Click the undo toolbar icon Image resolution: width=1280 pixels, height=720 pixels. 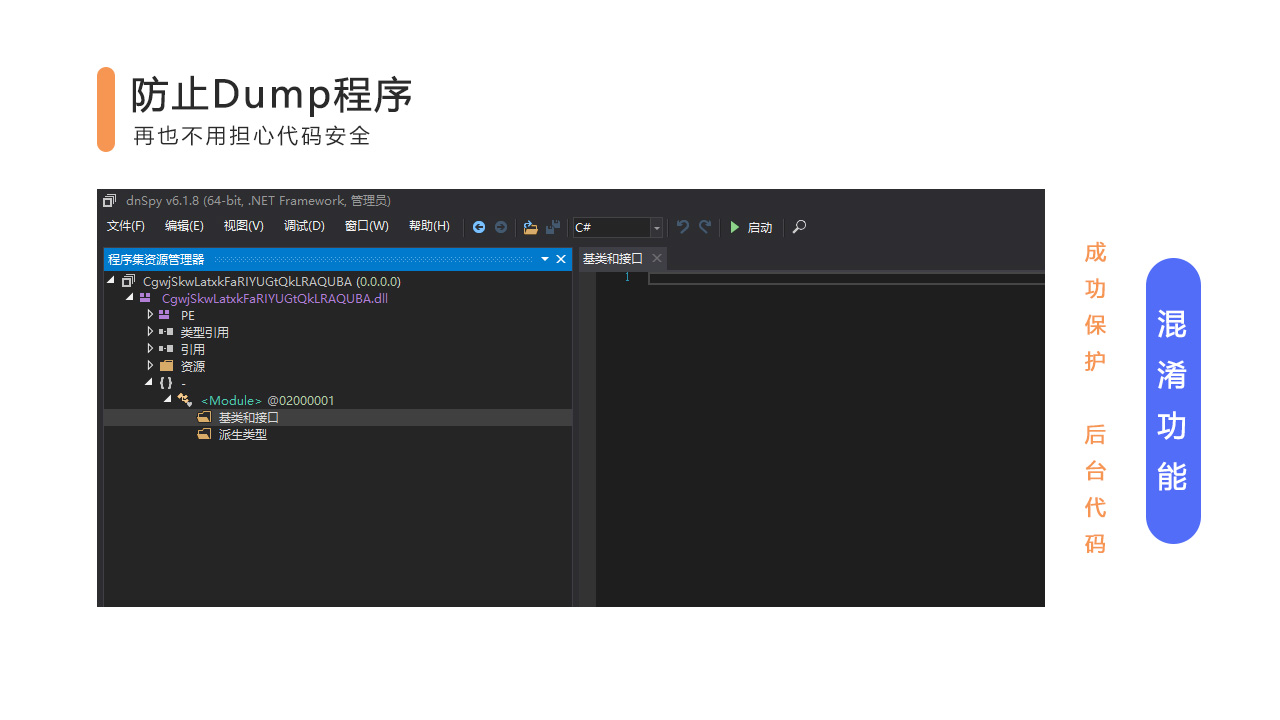click(x=683, y=227)
